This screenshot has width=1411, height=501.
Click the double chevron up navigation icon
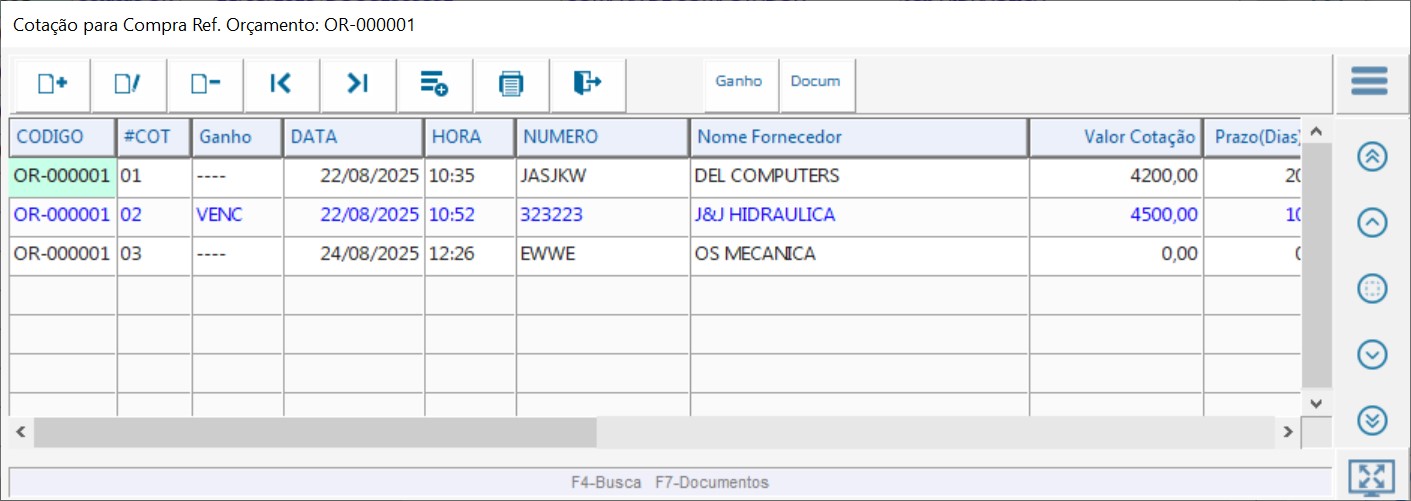point(1372,157)
